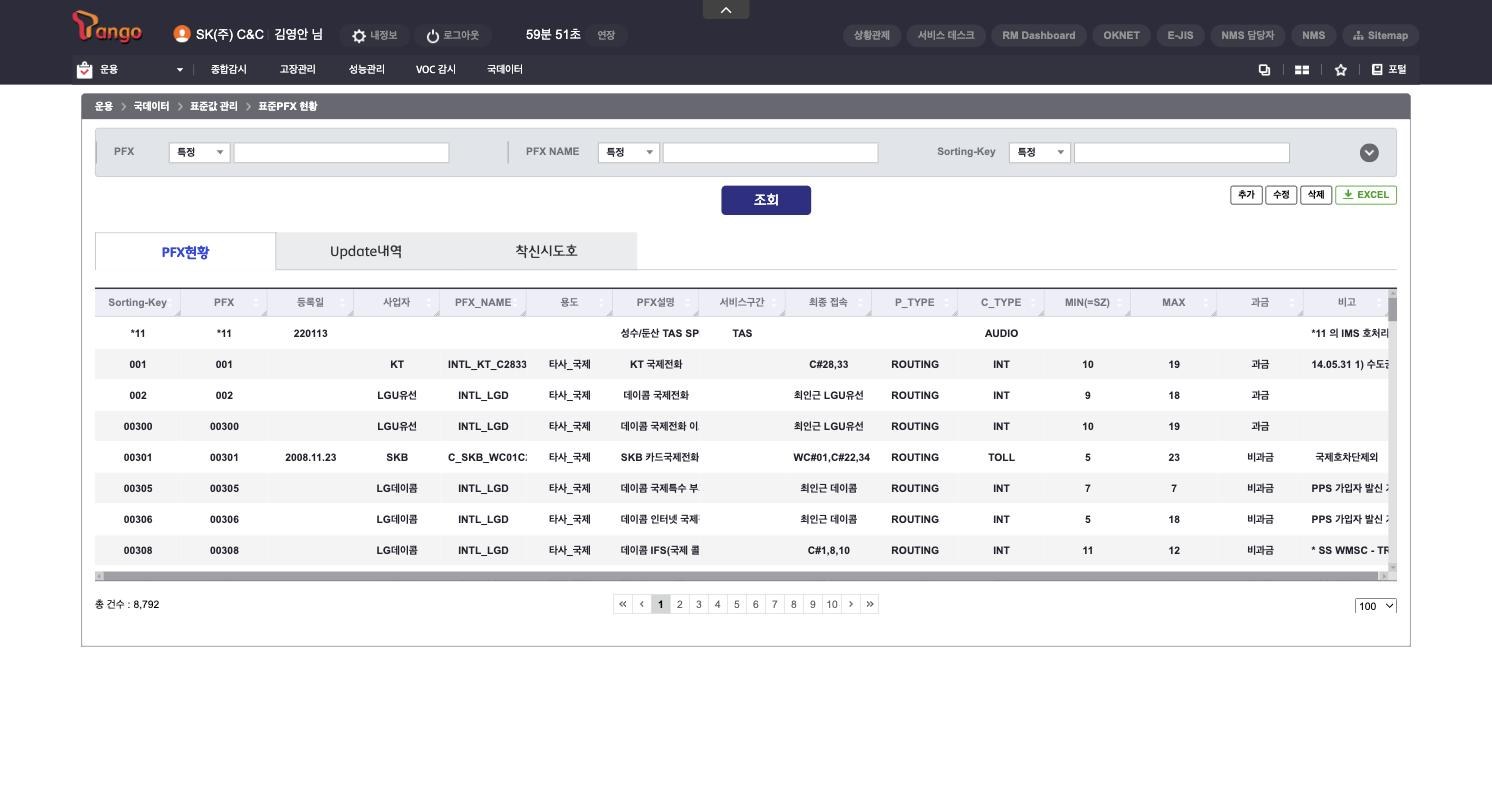The height and width of the screenshot is (812, 1492).
Task: Open the RM Dashboard link
Action: tap(1039, 35)
